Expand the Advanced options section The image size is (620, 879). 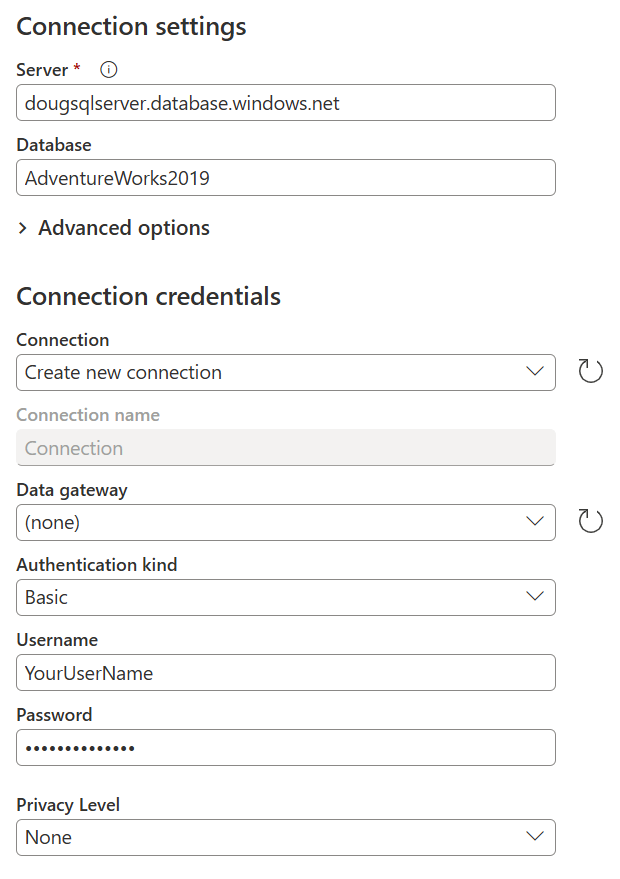click(113, 228)
